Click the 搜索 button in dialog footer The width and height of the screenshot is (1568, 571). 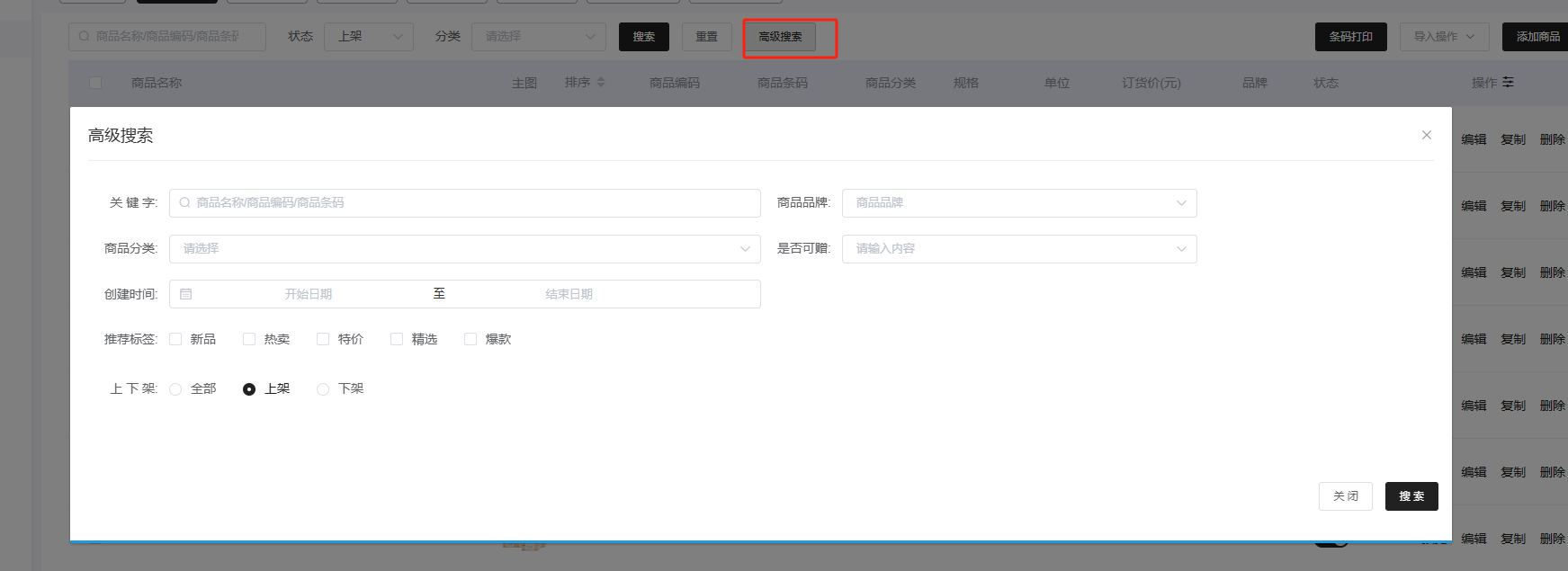(x=1411, y=496)
